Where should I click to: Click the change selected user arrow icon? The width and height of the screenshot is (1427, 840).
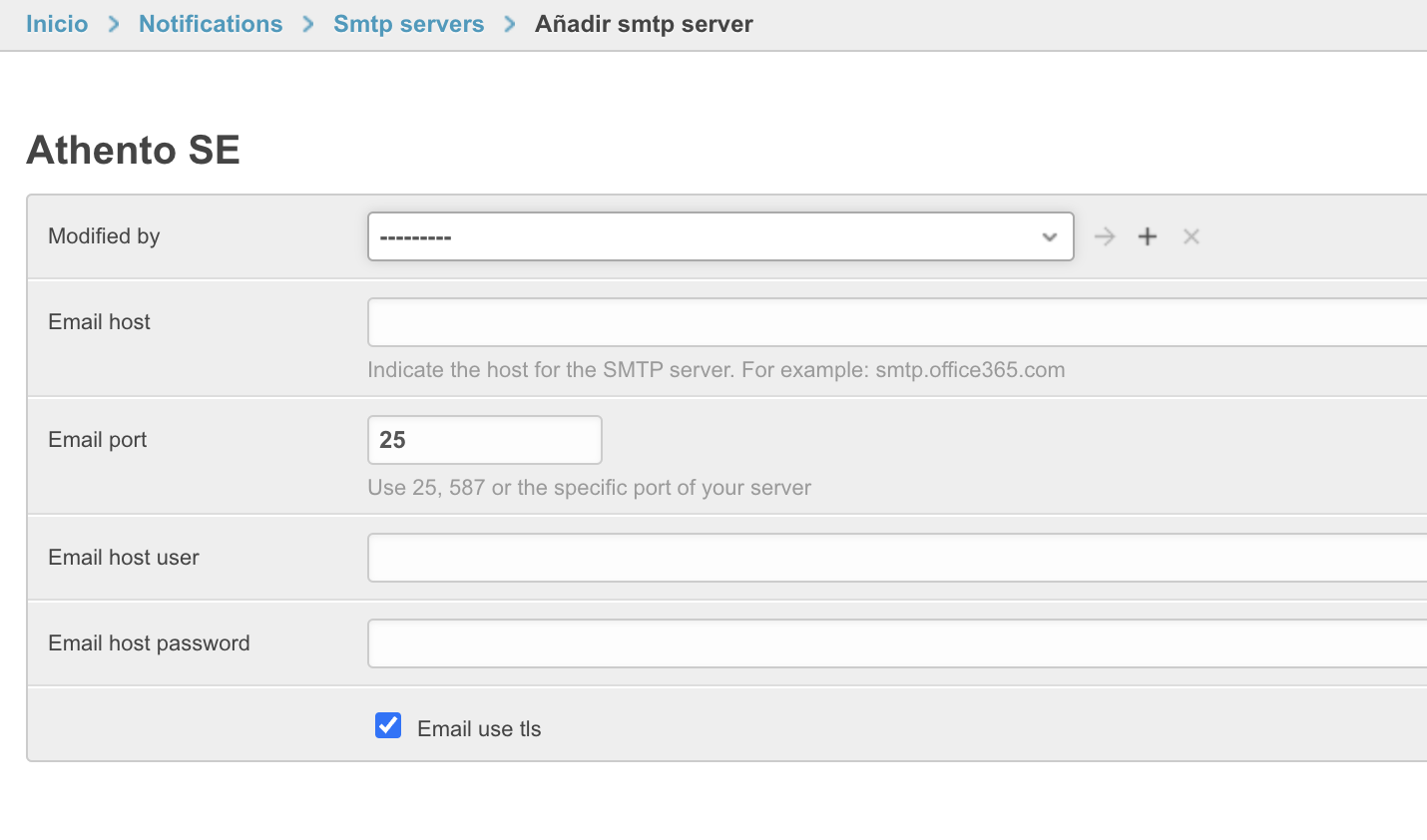(x=1105, y=236)
